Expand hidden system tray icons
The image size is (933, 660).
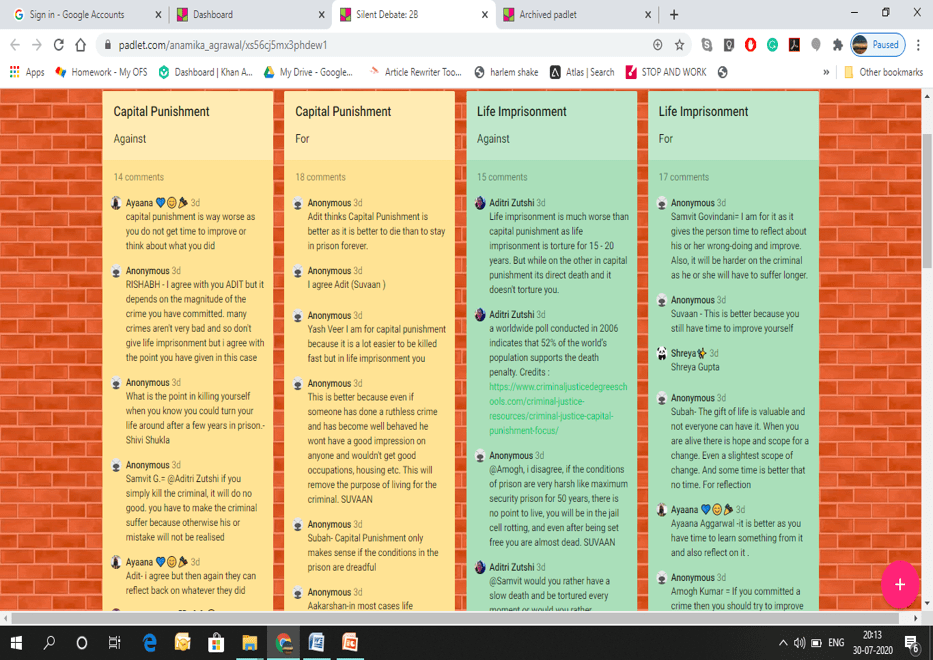pos(783,642)
